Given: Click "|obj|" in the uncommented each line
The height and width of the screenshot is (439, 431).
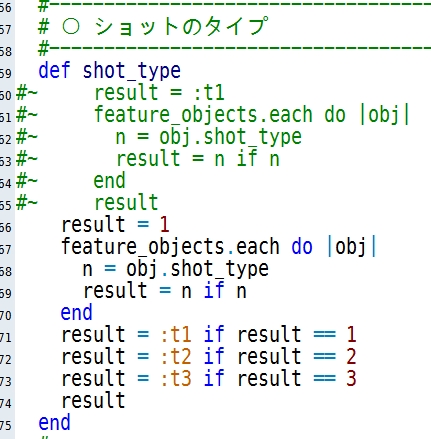Looking at the screenshot, I should tap(352, 247).
